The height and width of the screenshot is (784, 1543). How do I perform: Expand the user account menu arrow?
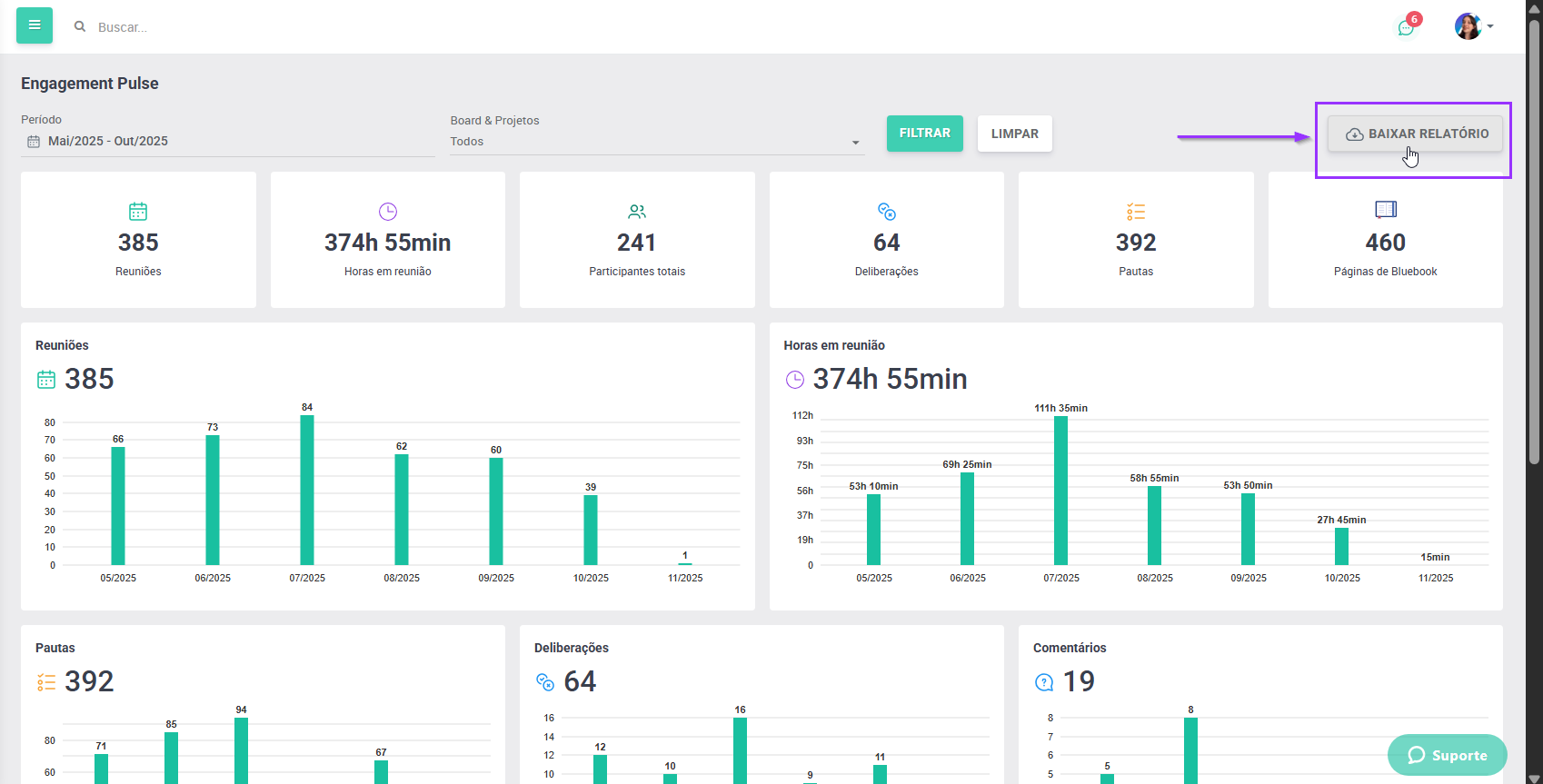tap(1490, 26)
